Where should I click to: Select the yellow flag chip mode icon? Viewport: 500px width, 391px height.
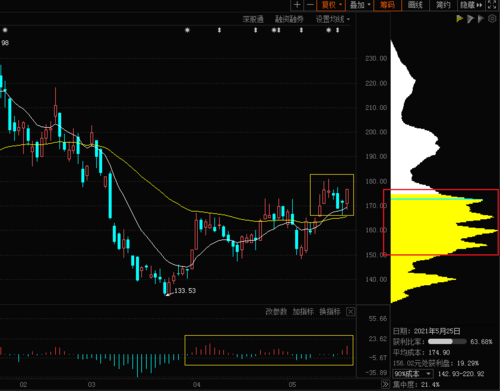(x=460, y=19)
